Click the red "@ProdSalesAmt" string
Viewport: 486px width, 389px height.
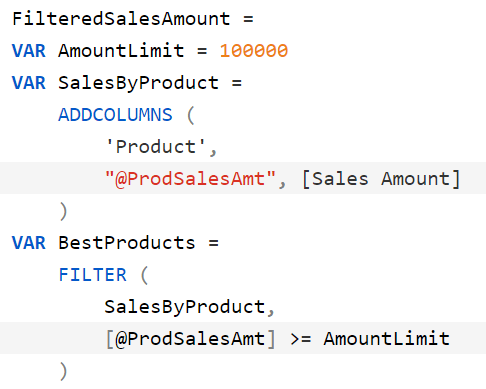pyautogui.click(x=190, y=179)
